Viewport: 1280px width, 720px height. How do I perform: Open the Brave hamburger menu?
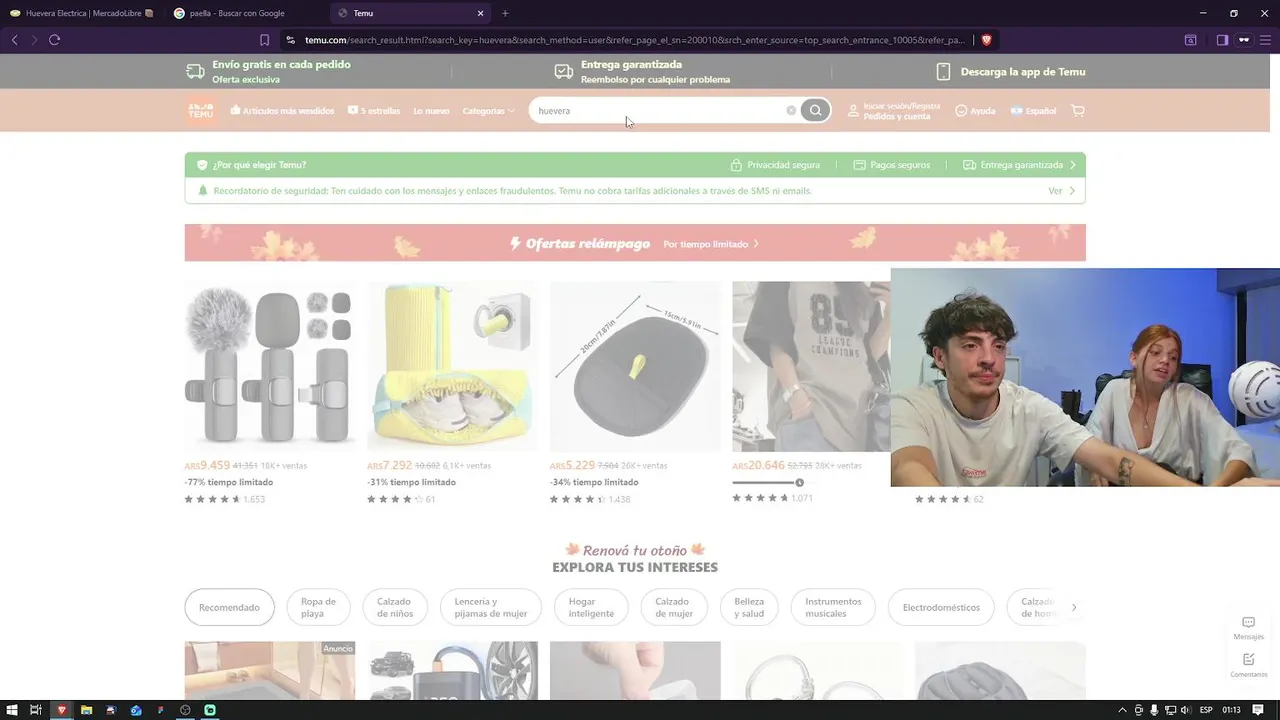point(1267,40)
